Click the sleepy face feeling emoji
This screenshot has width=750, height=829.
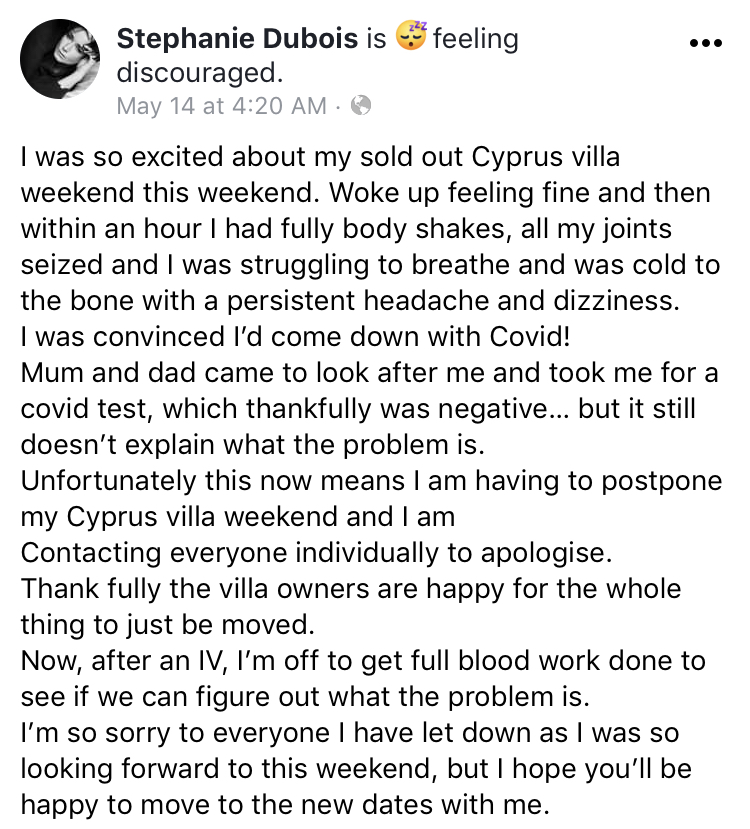point(411,39)
